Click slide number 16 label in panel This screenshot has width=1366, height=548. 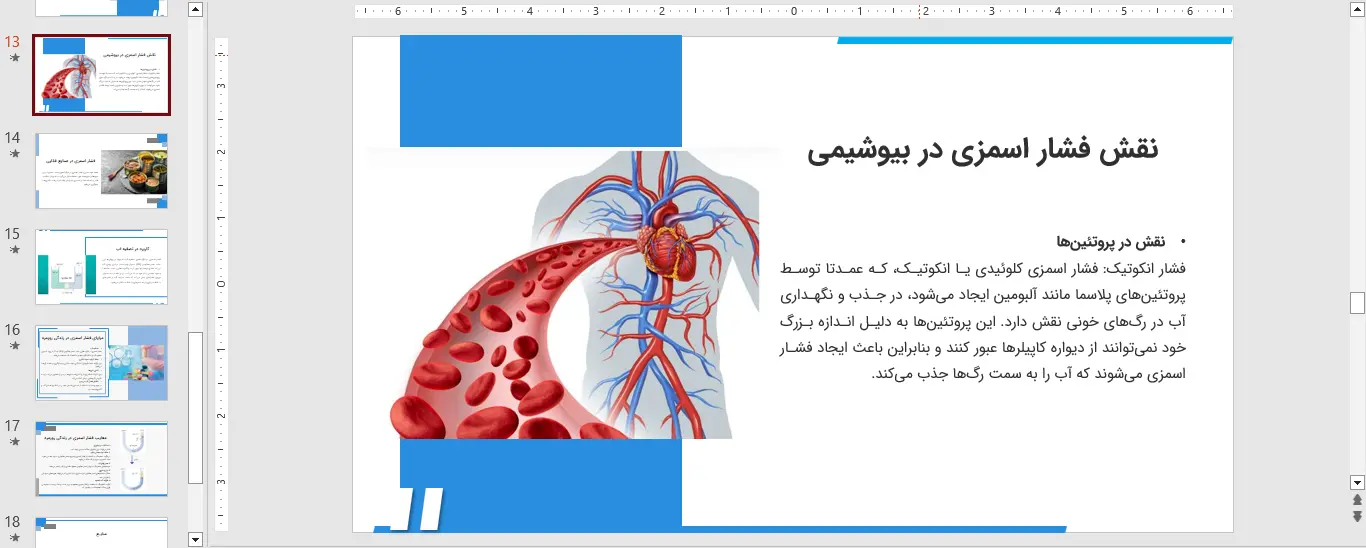[x=13, y=330]
